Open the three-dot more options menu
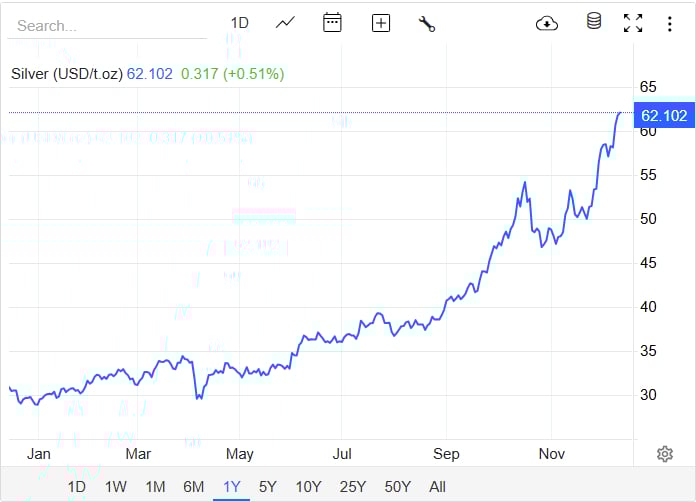The image size is (696, 502). tap(669, 23)
